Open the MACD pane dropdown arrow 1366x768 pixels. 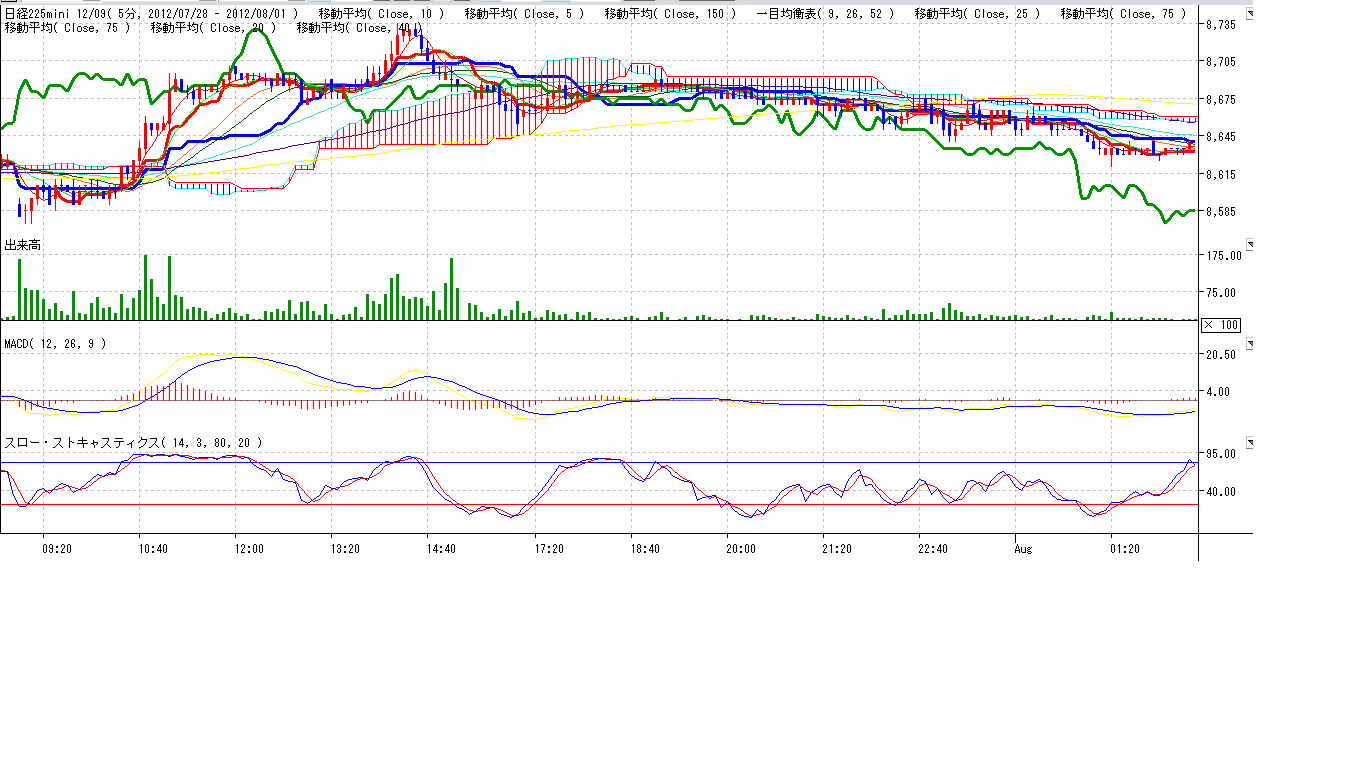[x=1248, y=343]
